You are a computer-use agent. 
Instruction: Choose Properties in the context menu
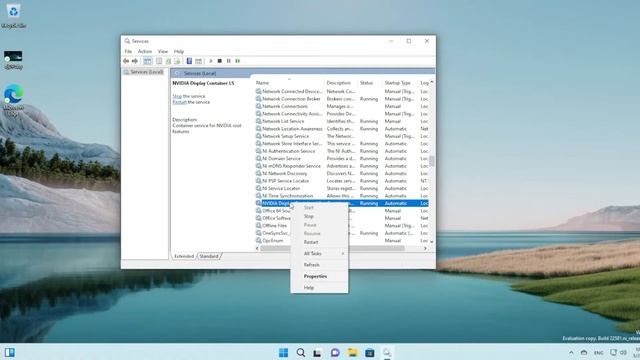coord(319,276)
